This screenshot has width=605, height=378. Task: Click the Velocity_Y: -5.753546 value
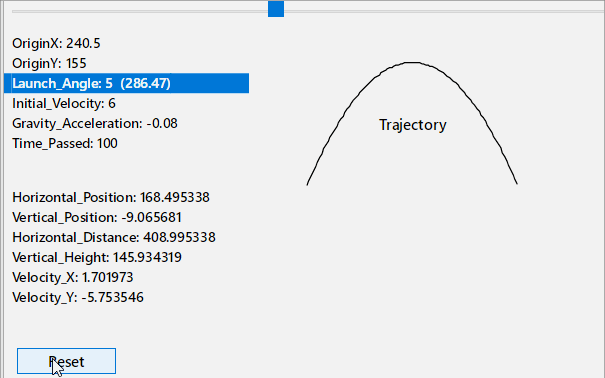click(x=78, y=298)
